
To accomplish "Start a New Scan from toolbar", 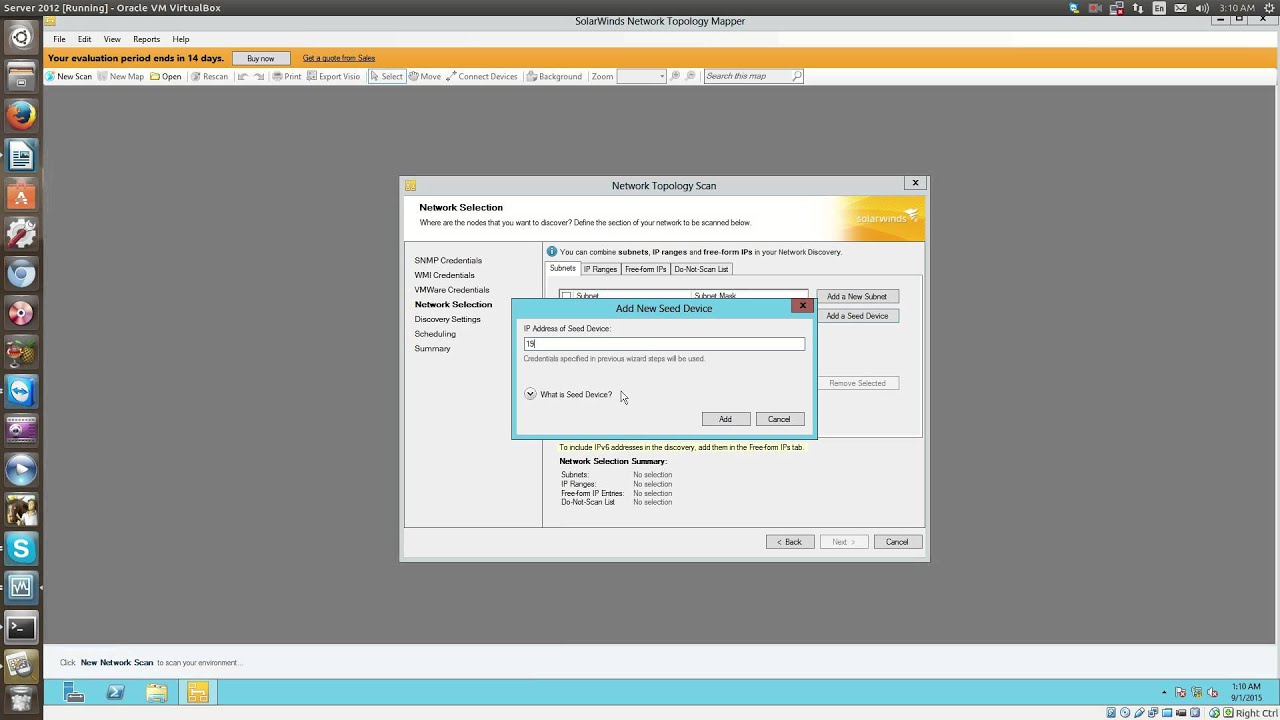I will [69, 76].
